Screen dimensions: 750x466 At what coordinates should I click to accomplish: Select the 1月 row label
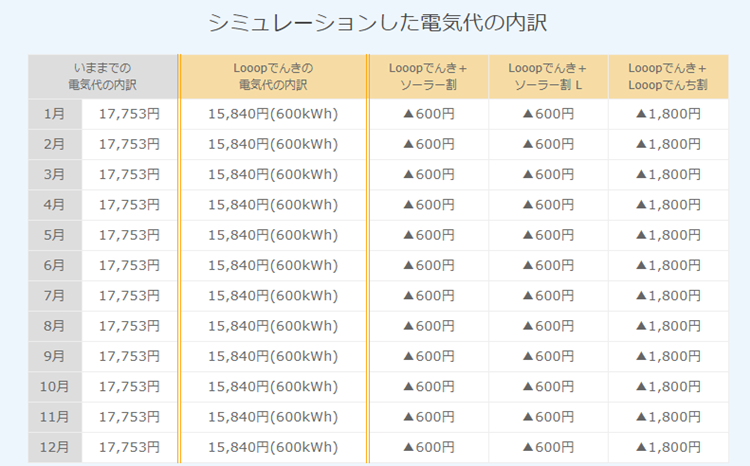(x=55, y=114)
